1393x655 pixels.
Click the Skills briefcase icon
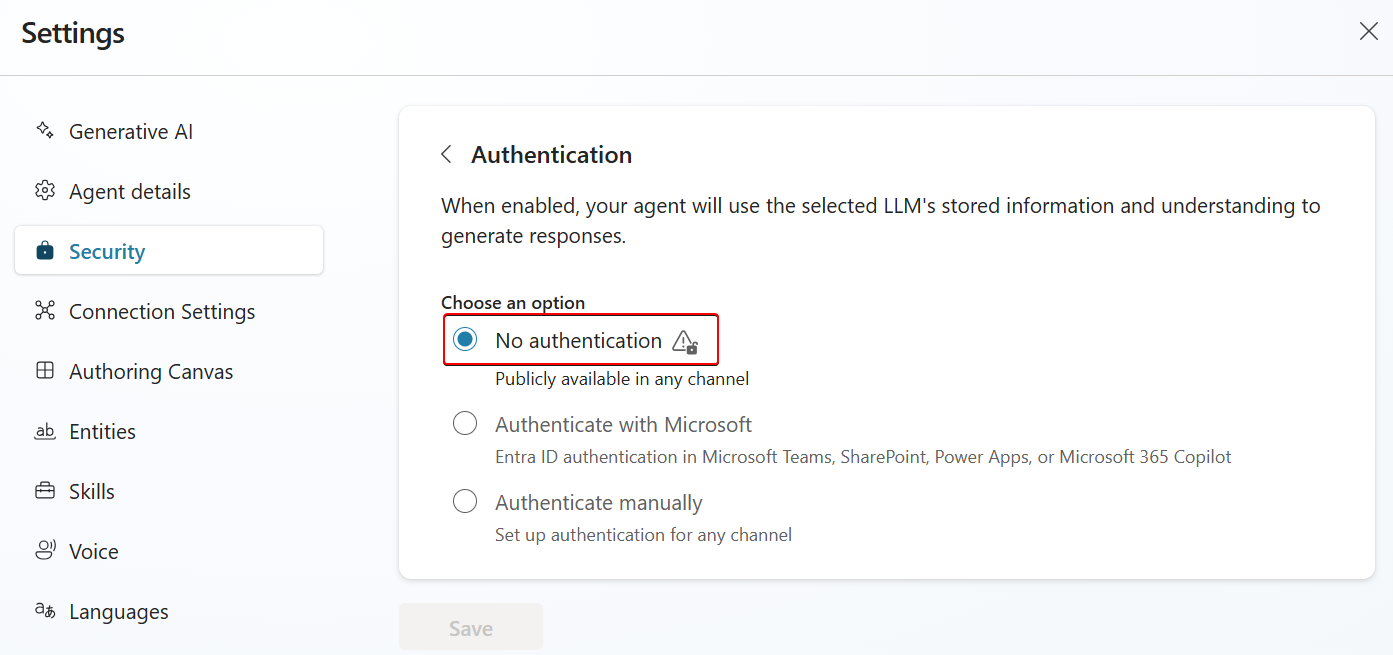[x=44, y=491]
